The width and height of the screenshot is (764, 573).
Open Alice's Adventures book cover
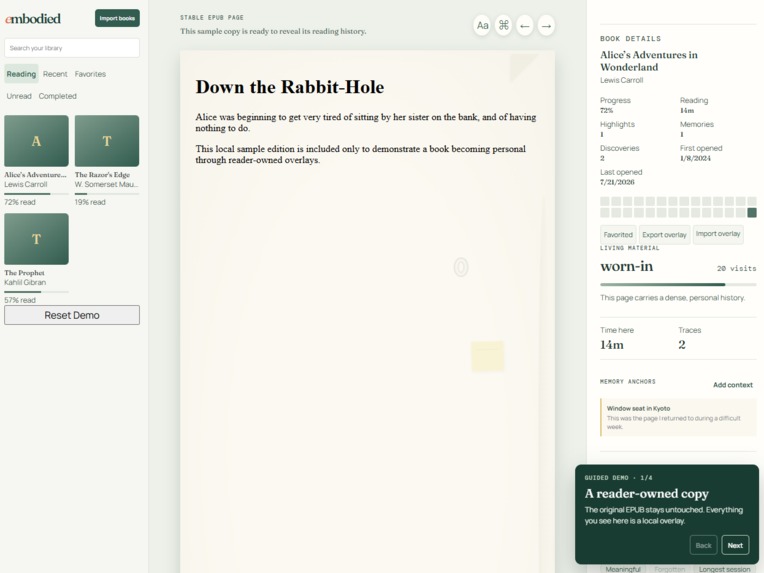(x=37, y=141)
